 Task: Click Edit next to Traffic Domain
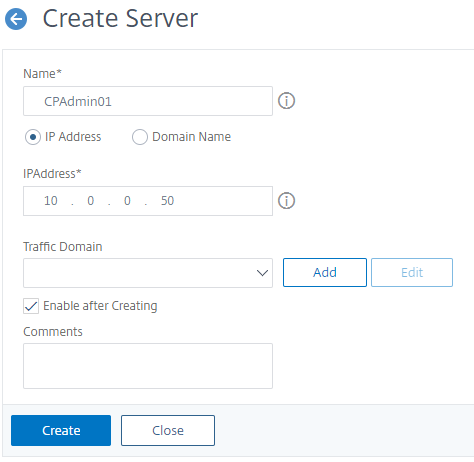pyautogui.click(x=412, y=272)
